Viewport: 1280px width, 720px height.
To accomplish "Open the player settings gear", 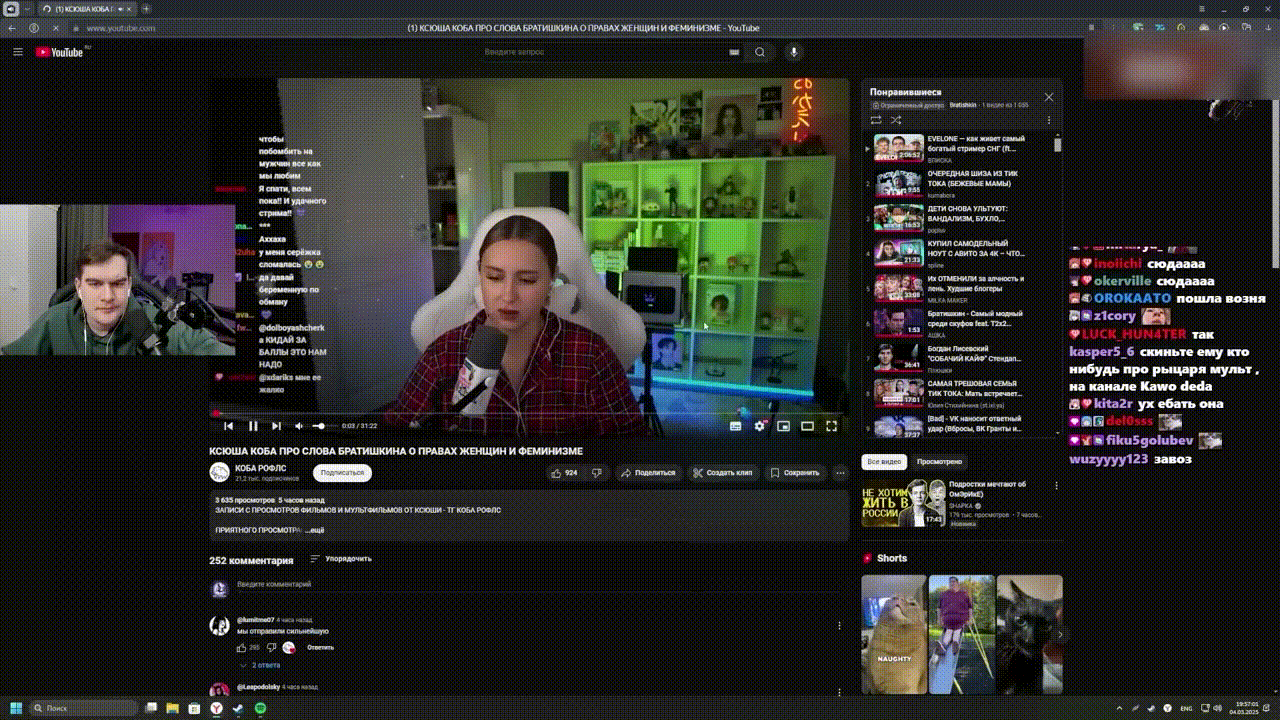I will [760, 426].
